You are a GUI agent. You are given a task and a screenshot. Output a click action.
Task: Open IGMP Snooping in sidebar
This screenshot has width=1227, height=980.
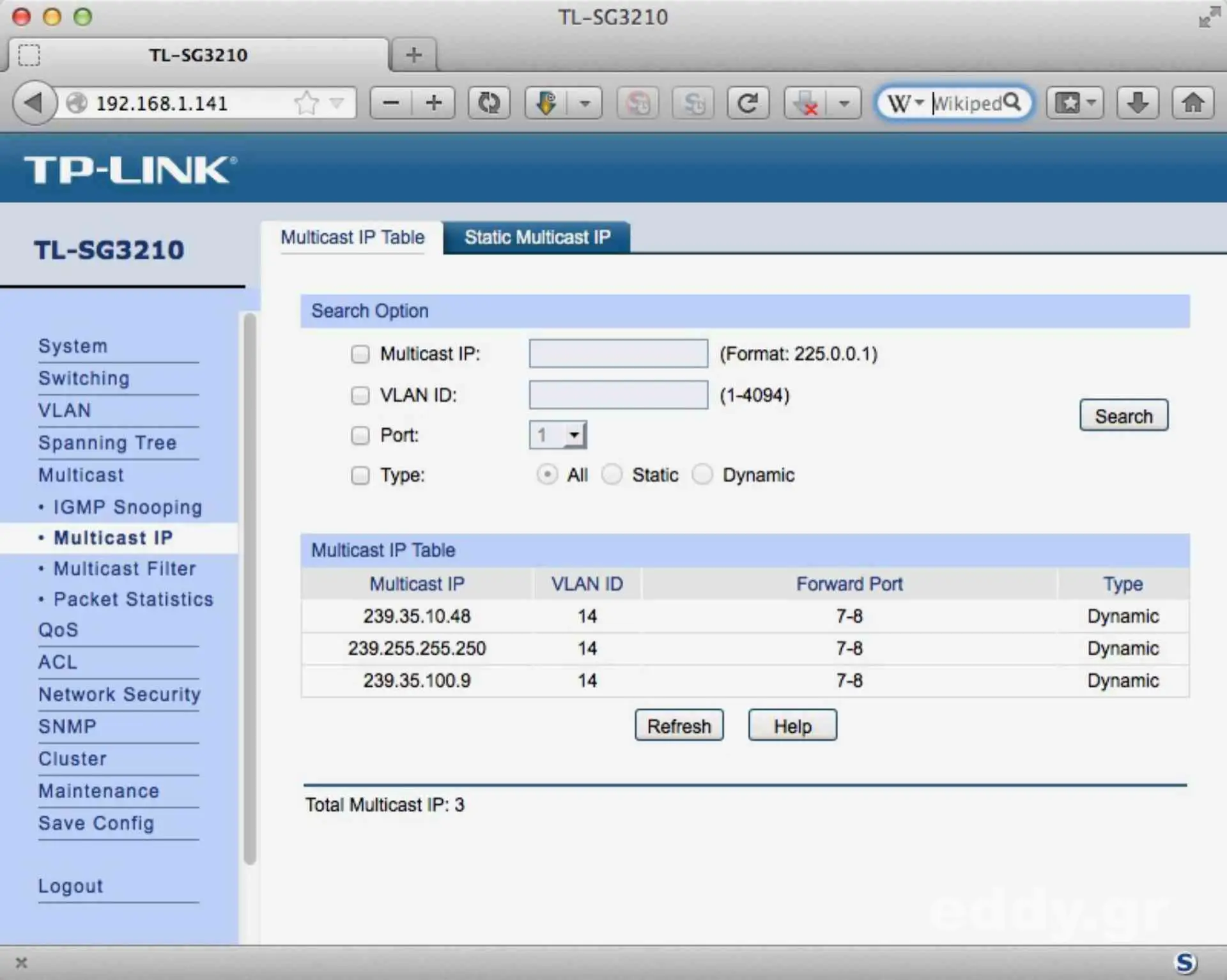click(127, 507)
